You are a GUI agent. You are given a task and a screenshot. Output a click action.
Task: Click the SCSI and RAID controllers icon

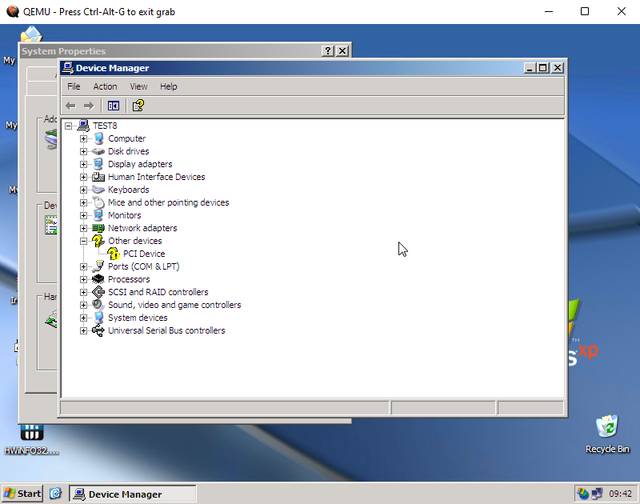point(98,292)
